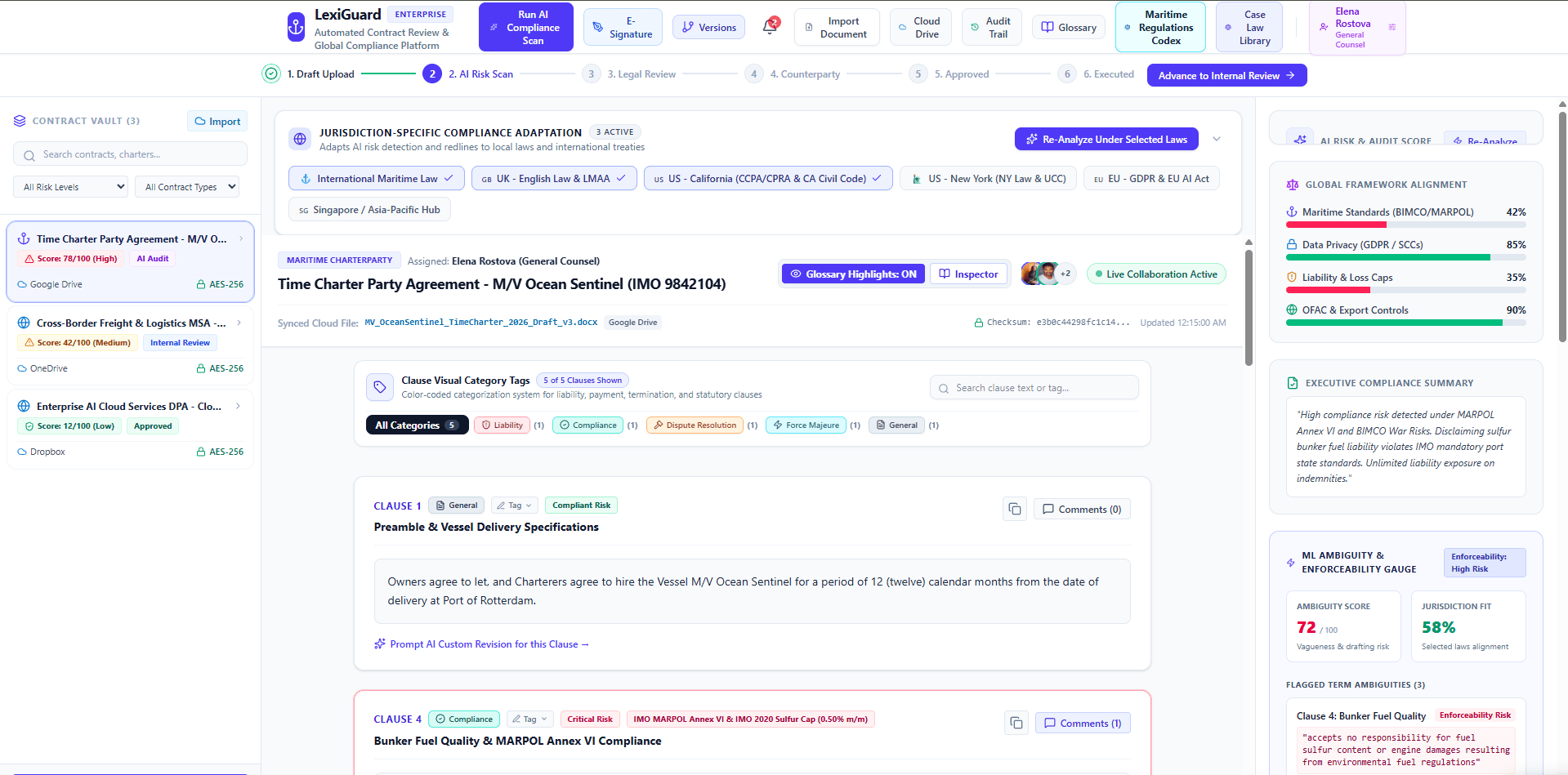Click Re-Analyze Under Selected Laws
The height and width of the screenshot is (775, 1568).
point(1106,139)
